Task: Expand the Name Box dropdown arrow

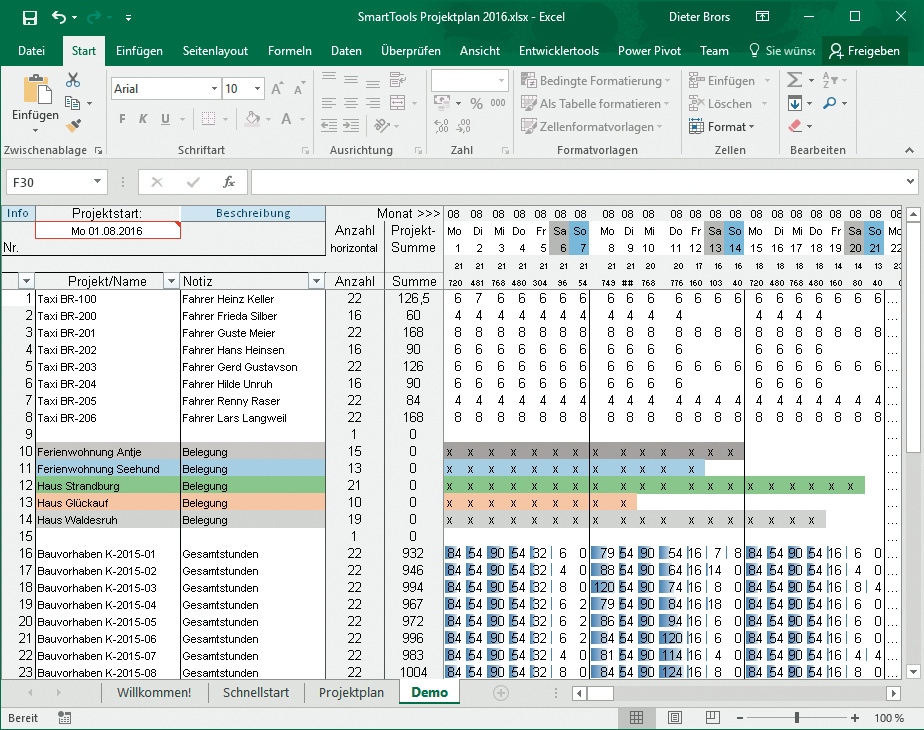Action: click(97, 182)
